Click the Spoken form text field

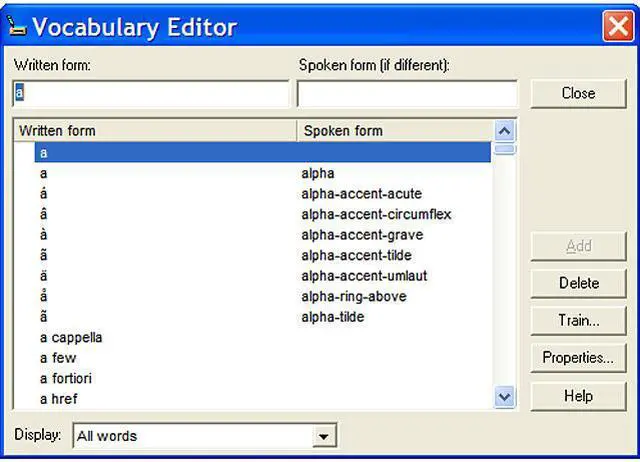[407, 94]
